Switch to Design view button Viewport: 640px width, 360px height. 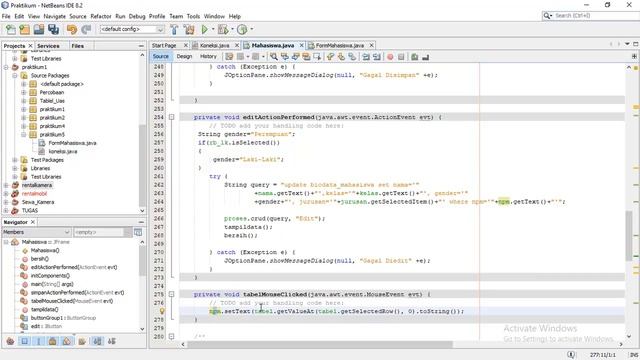(184, 56)
